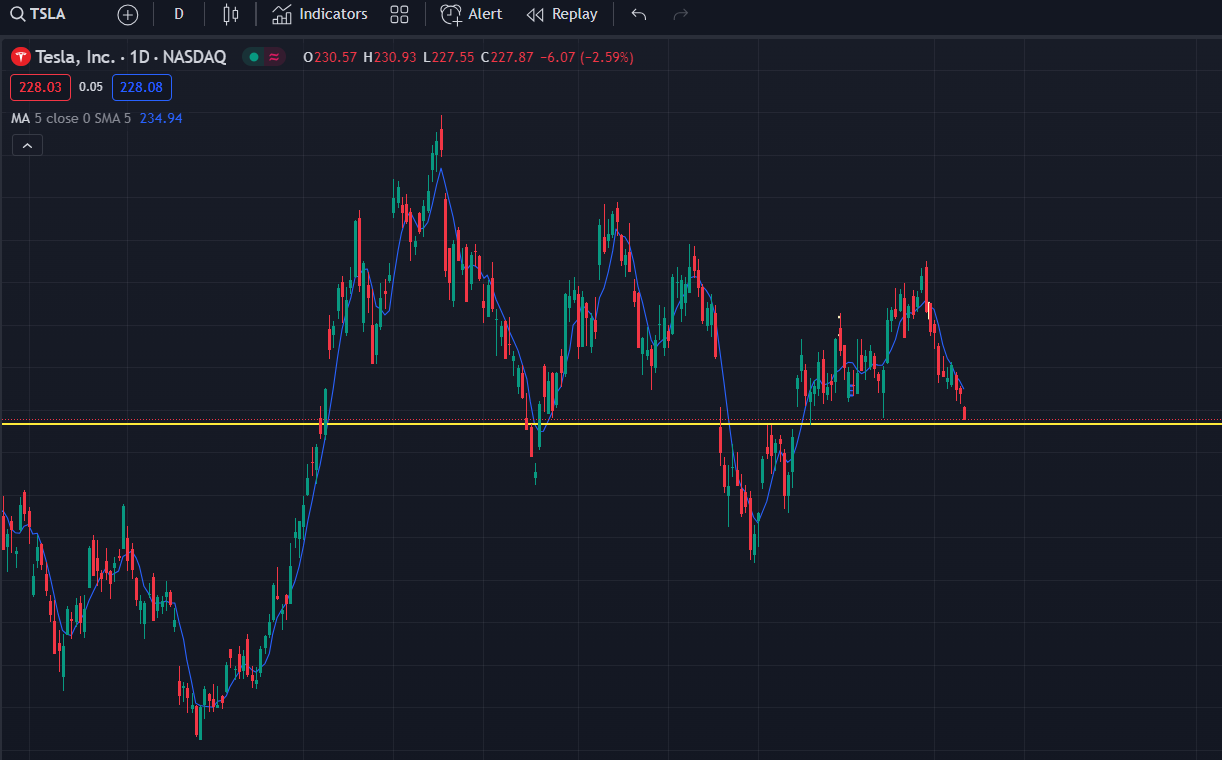Click the redo arrow icon

coord(681,14)
